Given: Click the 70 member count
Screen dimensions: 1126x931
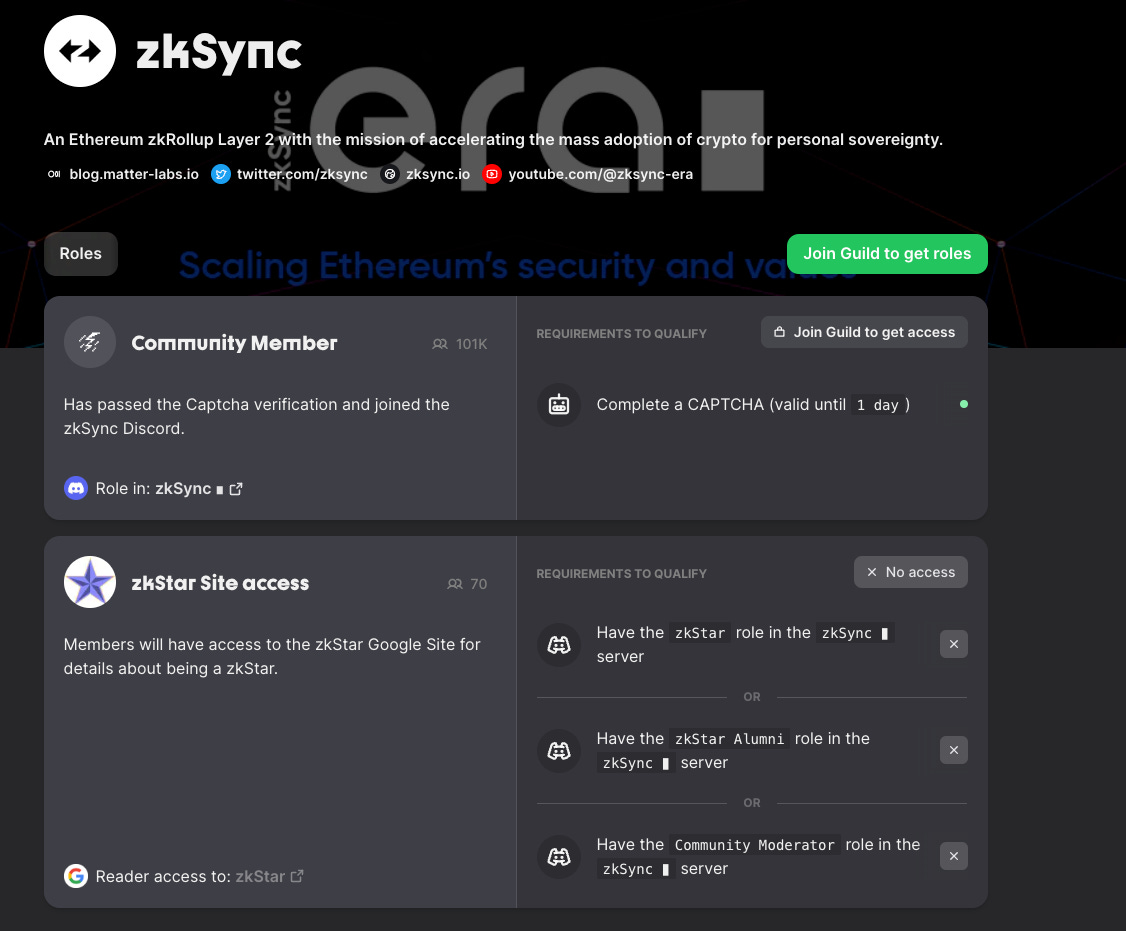Looking at the screenshot, I should pyautogui.click(x=479, y=584).
